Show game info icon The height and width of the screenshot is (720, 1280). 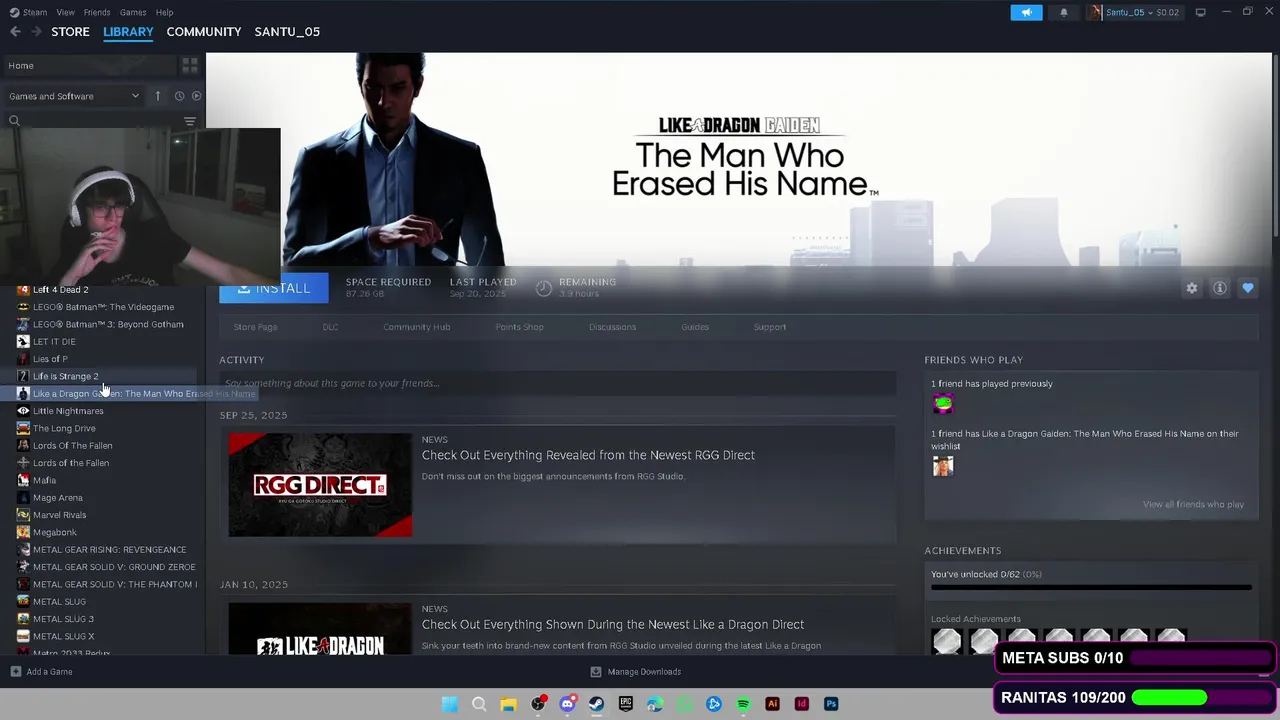coord(1220,288)
